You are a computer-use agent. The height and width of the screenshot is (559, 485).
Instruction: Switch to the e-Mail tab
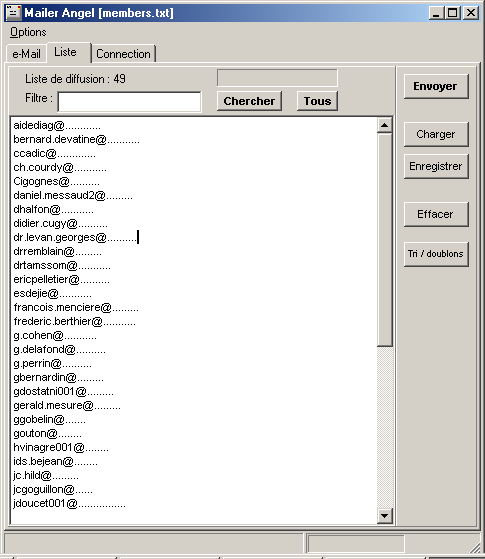click(26, 54)
